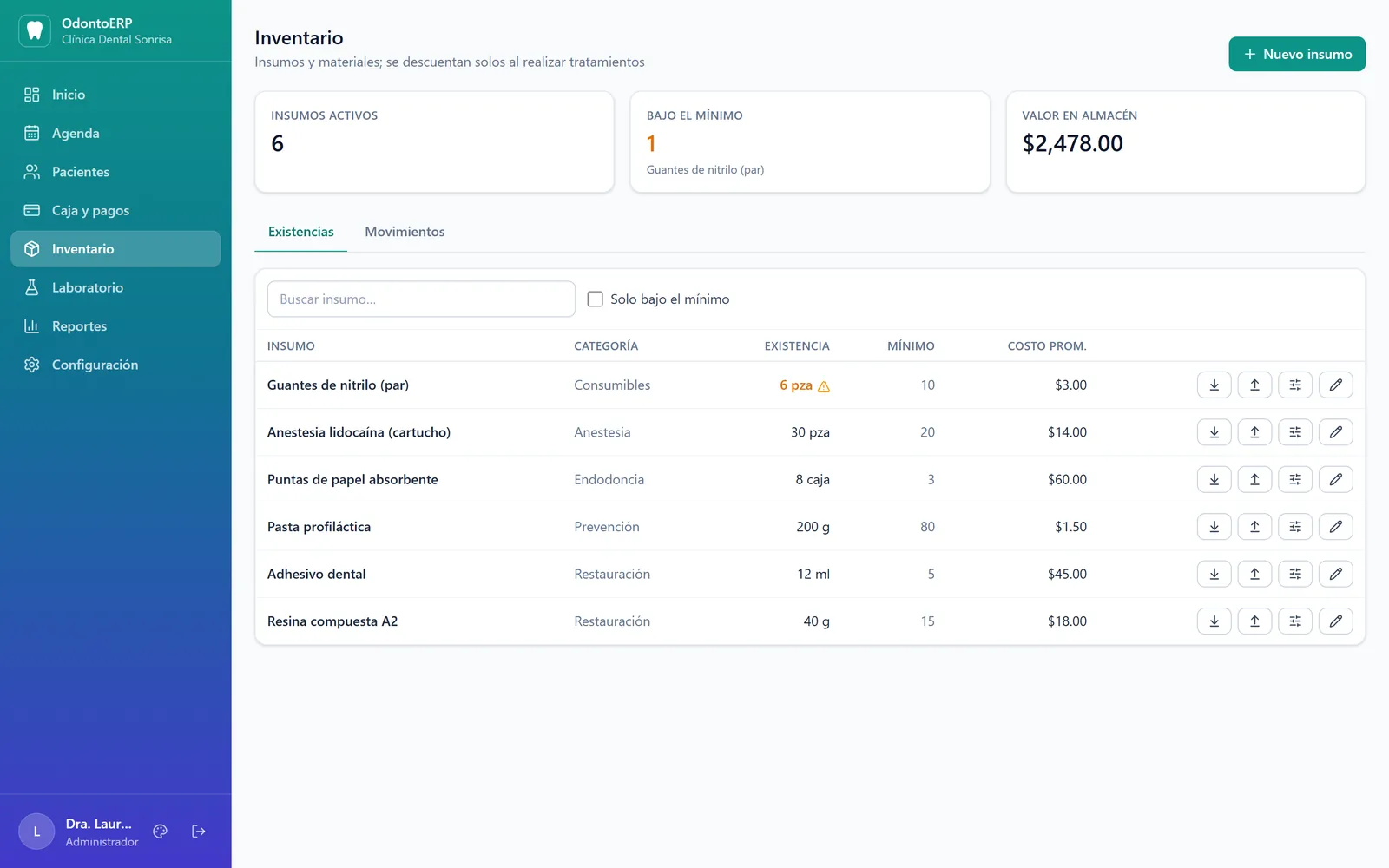Click entry icon for Pasta profiláctica
Image resolution: width=1389 pixels, height=868 pixels.
1214,527
